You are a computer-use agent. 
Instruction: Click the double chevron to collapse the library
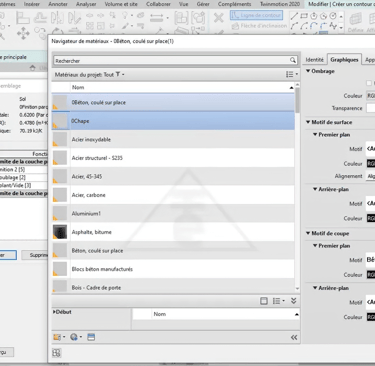click(294, 301)
